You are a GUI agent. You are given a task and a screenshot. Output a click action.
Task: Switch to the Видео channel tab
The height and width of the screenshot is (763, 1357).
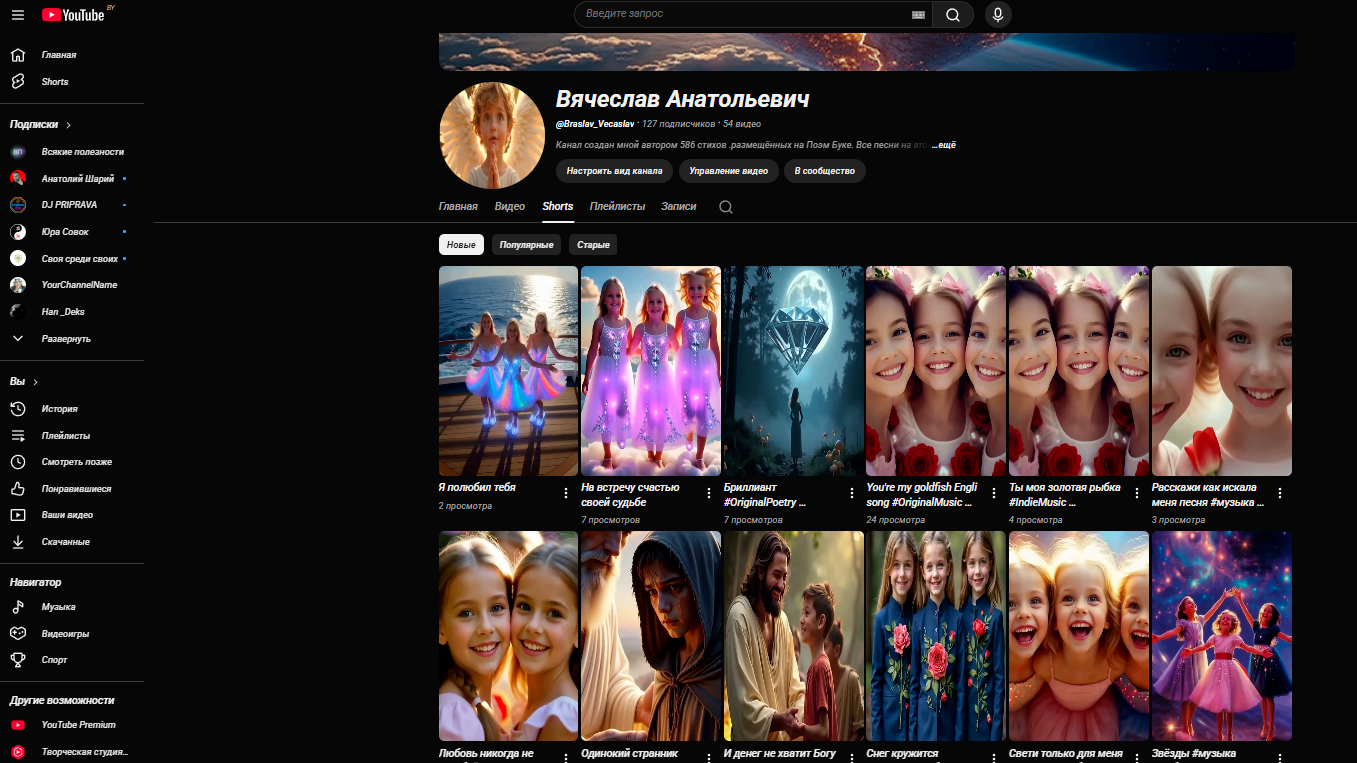pos(509,207)
